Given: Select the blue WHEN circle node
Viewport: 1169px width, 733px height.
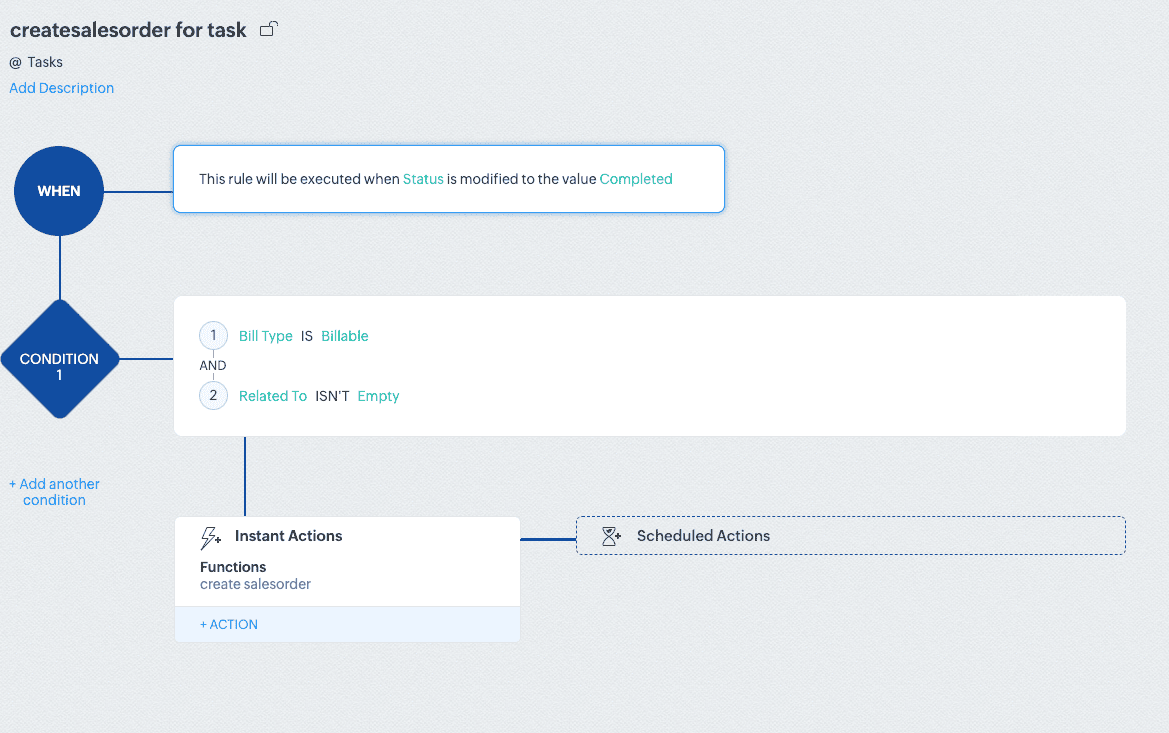Looking at the screenshot, I should coord(59,191).
